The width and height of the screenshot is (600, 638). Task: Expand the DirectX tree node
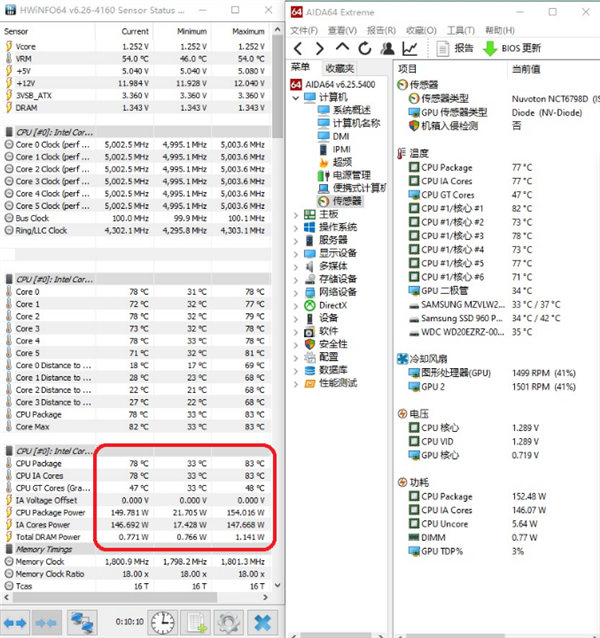click(x=296, y=306)
